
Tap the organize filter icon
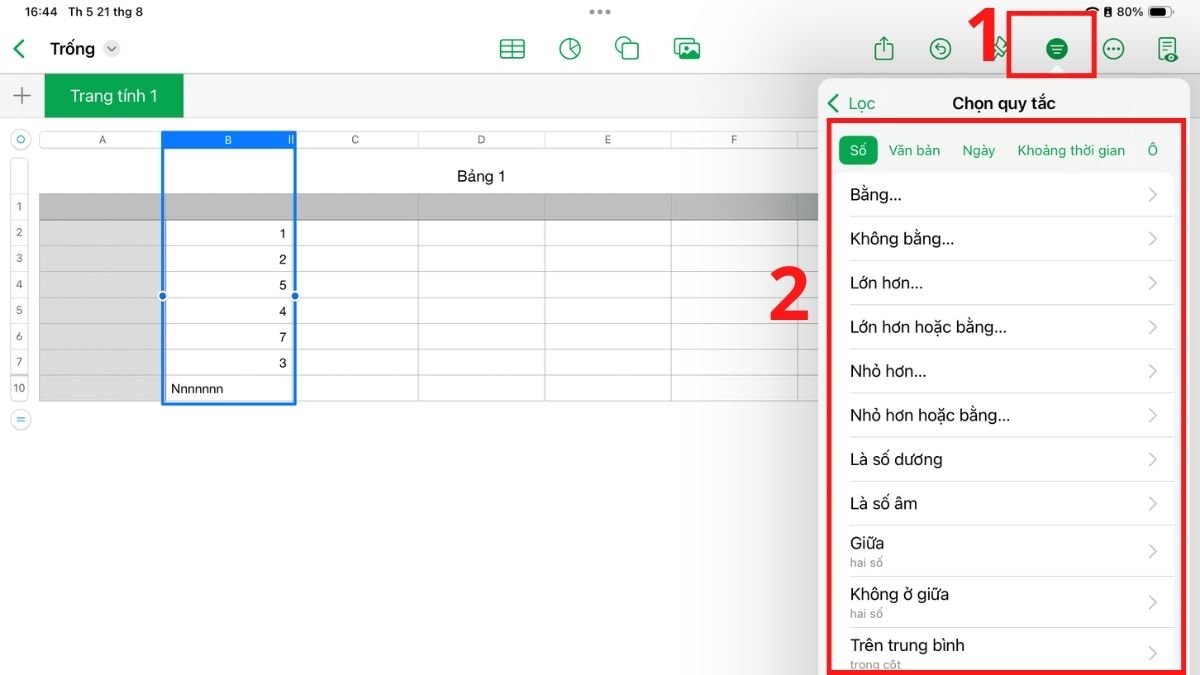coord(1056,48)
